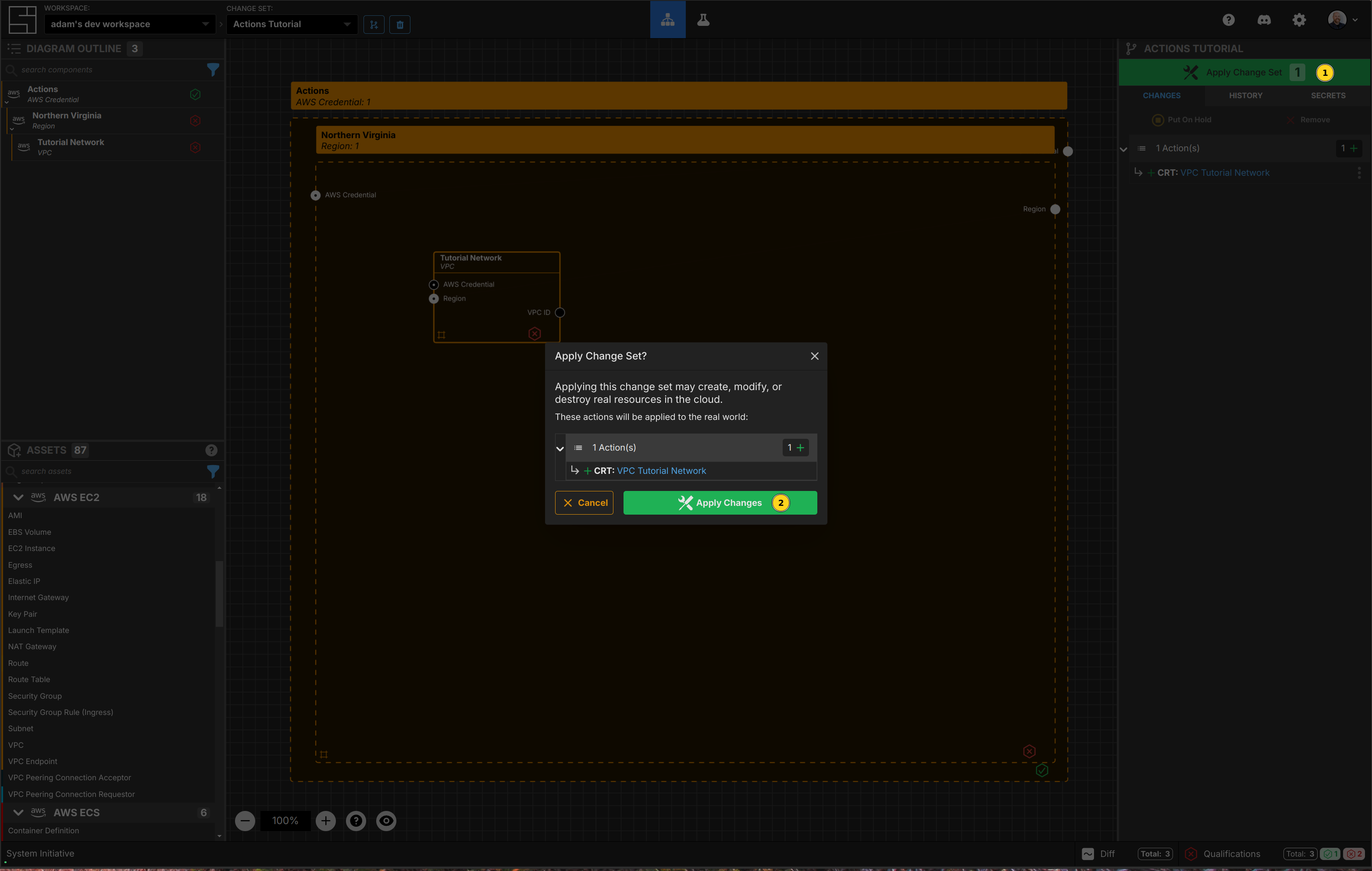Click the red failed qualifications count 2

[x=1354, y=854]
